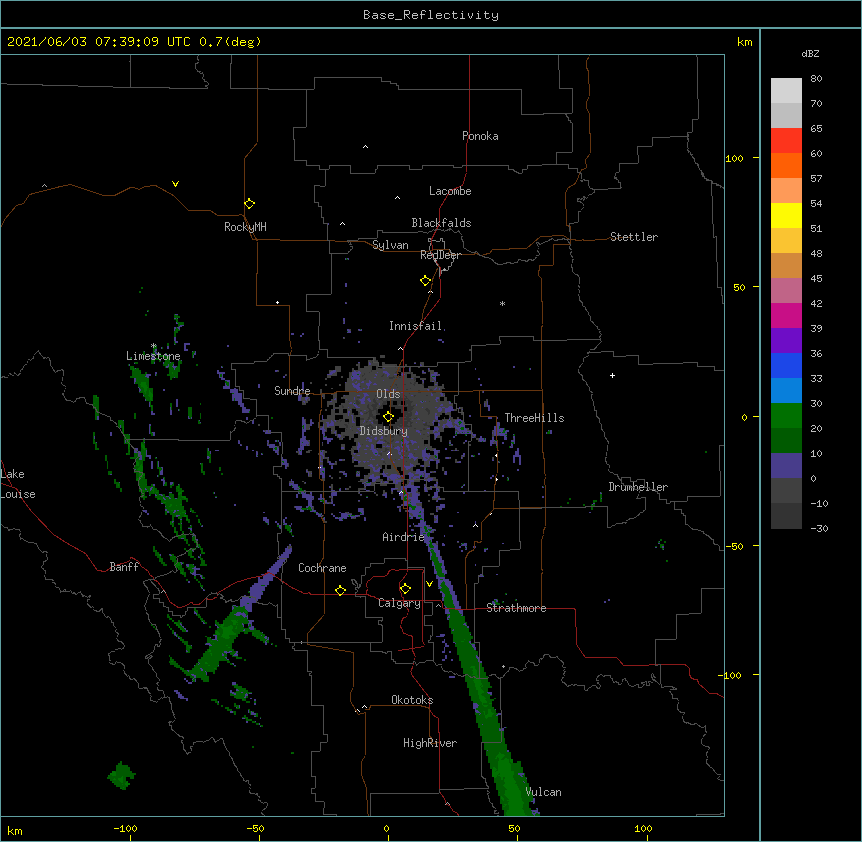The height and width of the screenshot is (842, 862).
Task: Click the Banff label
Action: 124,567
